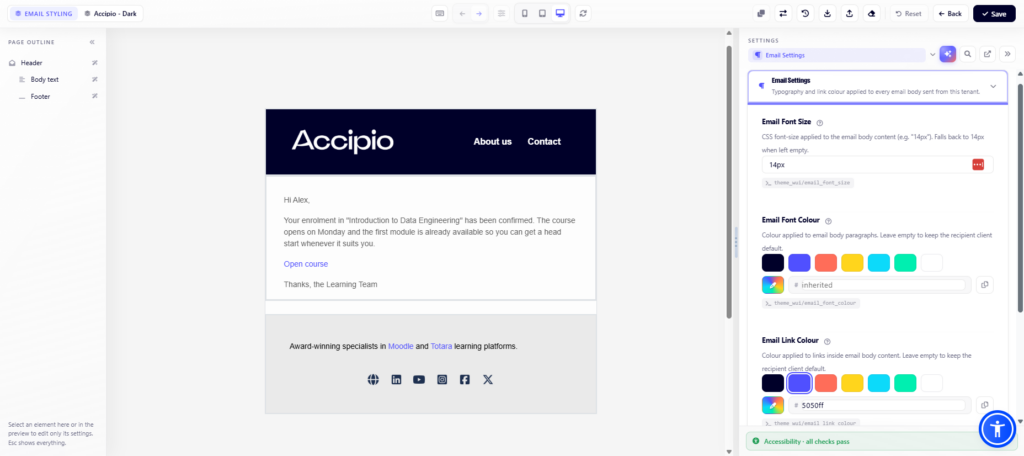1024x456 pixels.
Task: Open the sliders options icon in toolbar
Action: coord(502,13)
